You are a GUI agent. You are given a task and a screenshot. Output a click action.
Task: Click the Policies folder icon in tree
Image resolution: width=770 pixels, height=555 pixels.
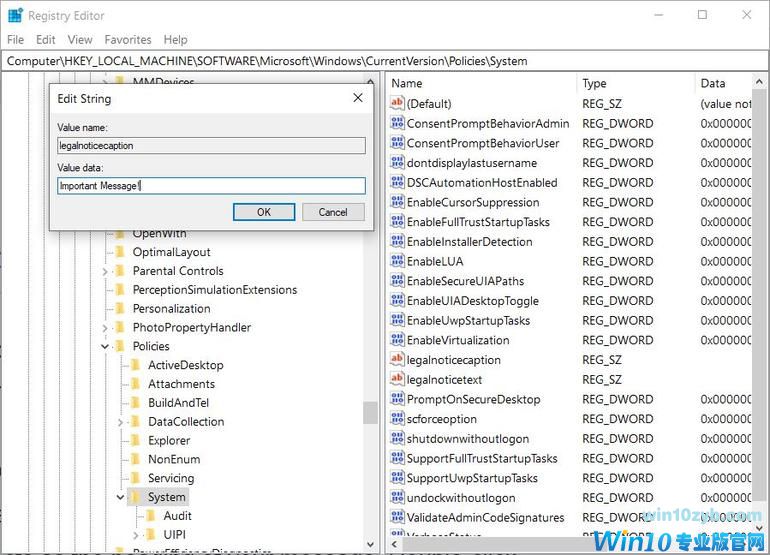120,346
